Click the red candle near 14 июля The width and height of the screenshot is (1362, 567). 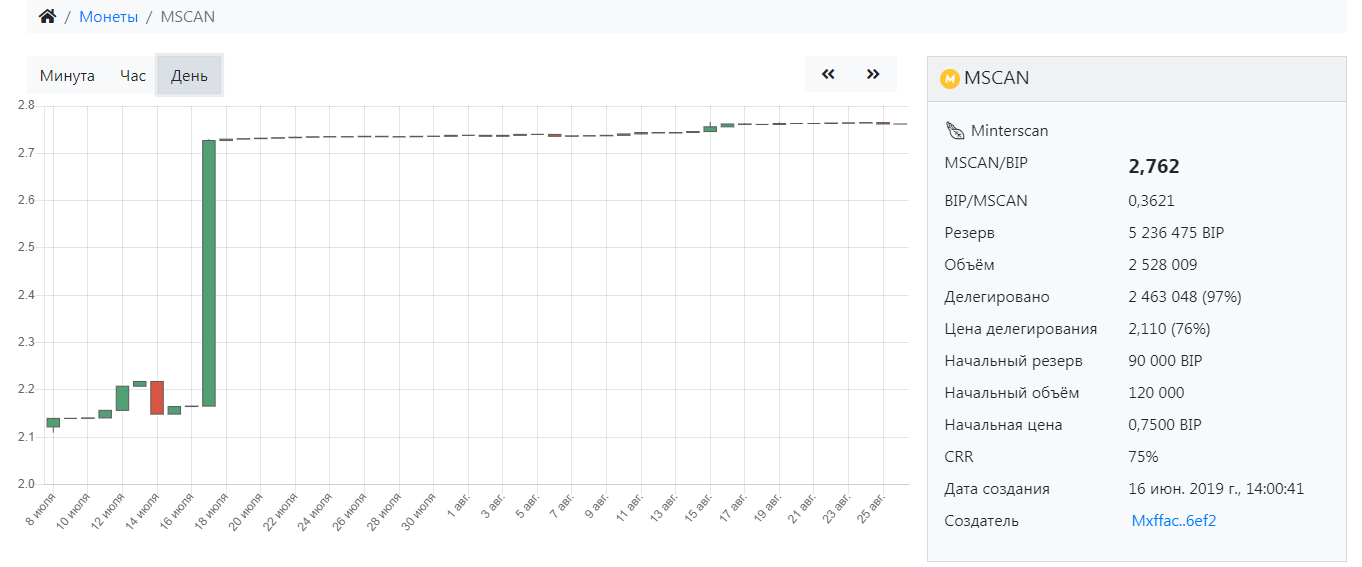point(157,397)
